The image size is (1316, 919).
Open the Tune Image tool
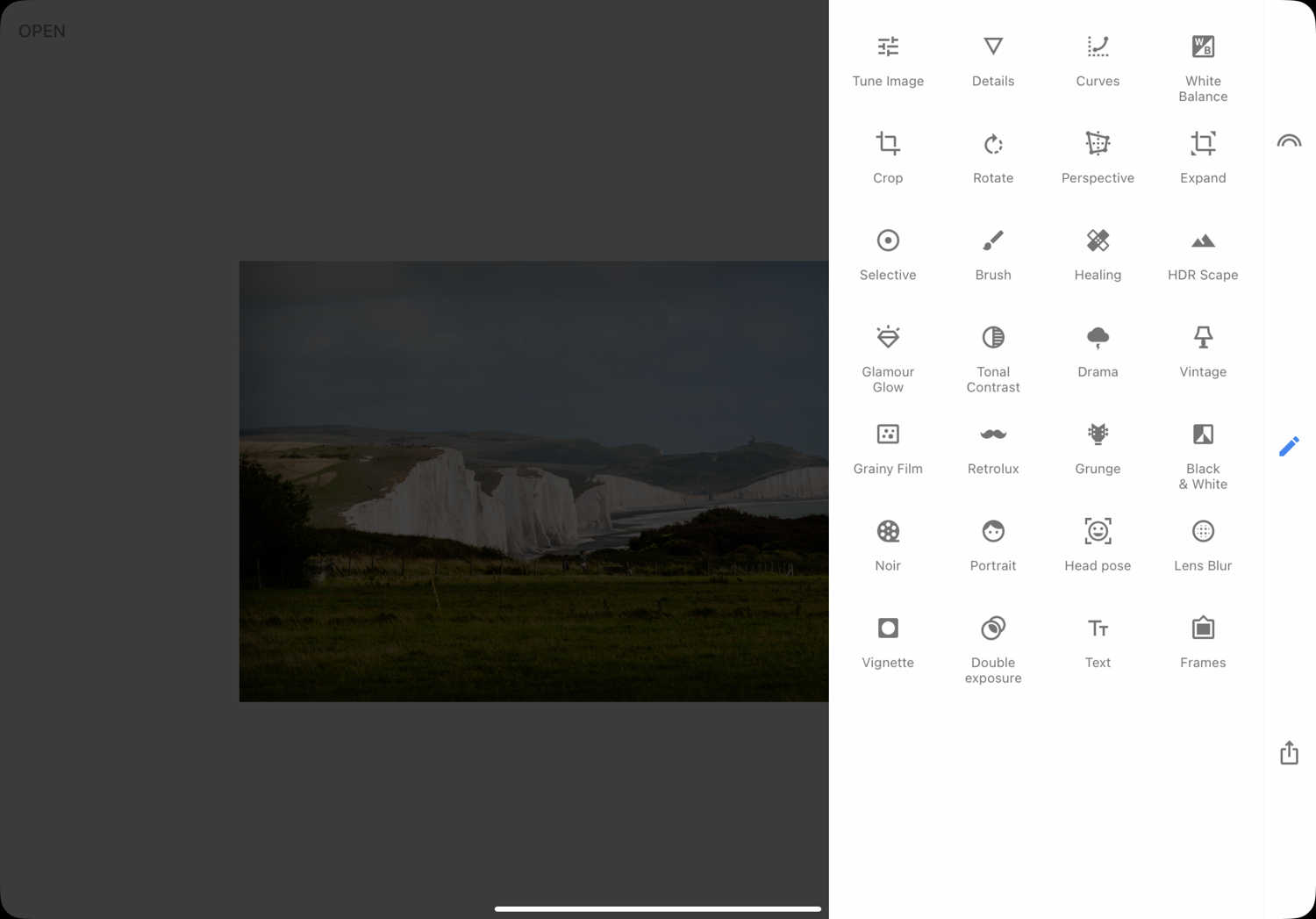coord(888,61)
